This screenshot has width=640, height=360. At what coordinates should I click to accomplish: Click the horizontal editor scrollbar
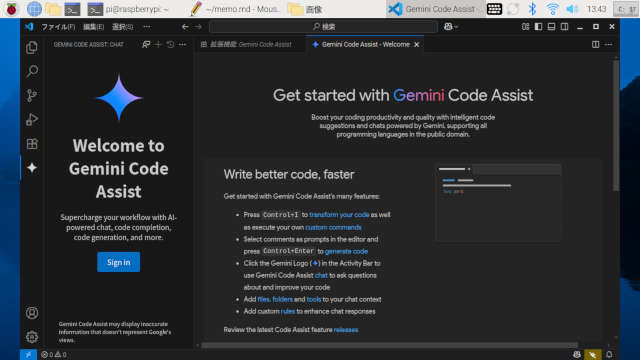(x=390, y=345)
